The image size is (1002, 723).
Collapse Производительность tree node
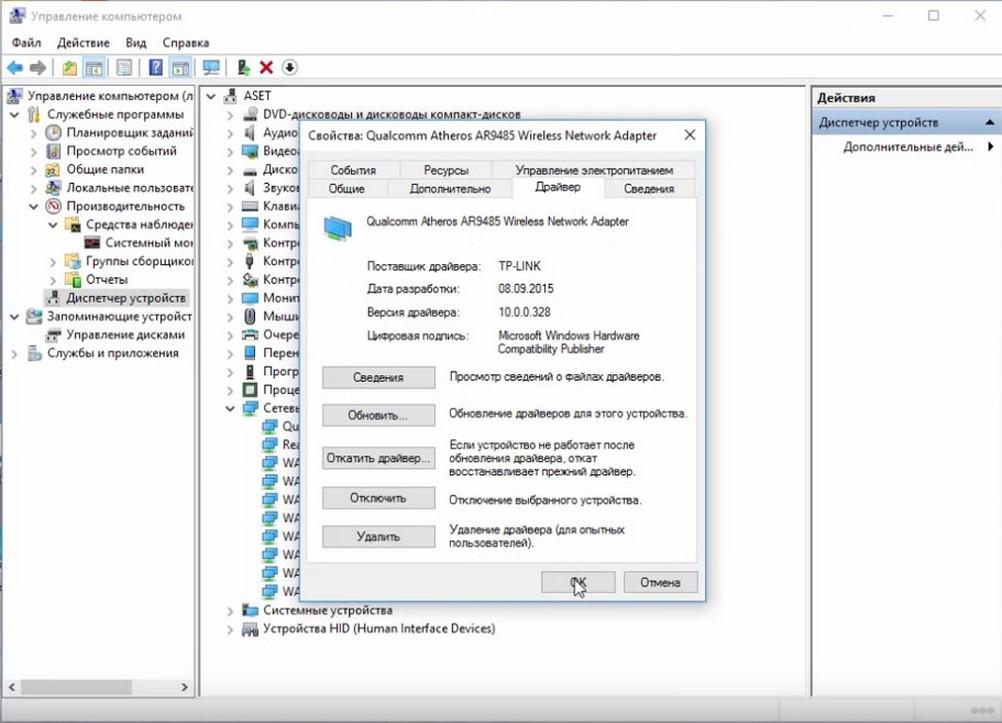pyautogui.click(x=34, y=206)
